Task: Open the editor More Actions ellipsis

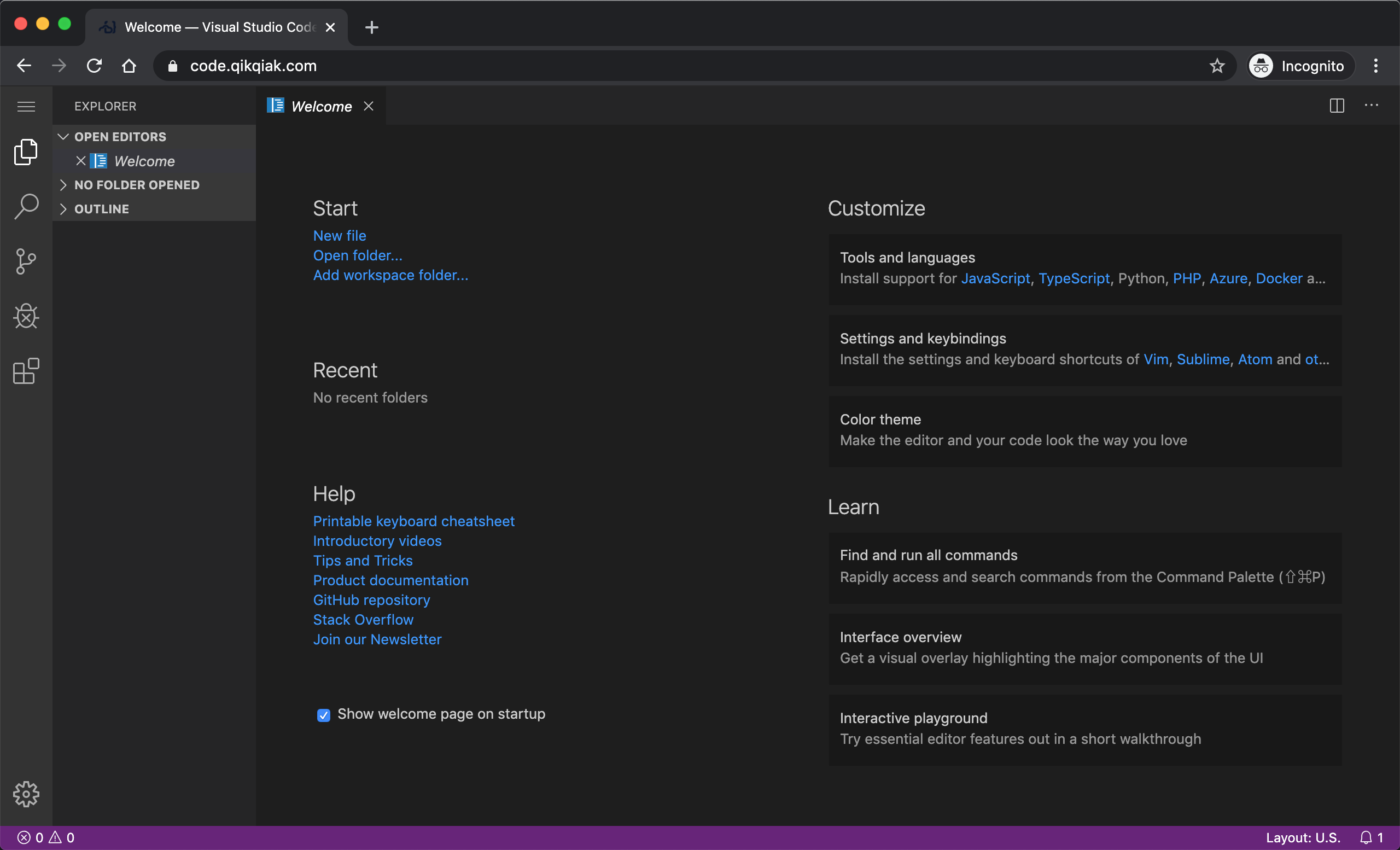Action: click(1371, 106)
